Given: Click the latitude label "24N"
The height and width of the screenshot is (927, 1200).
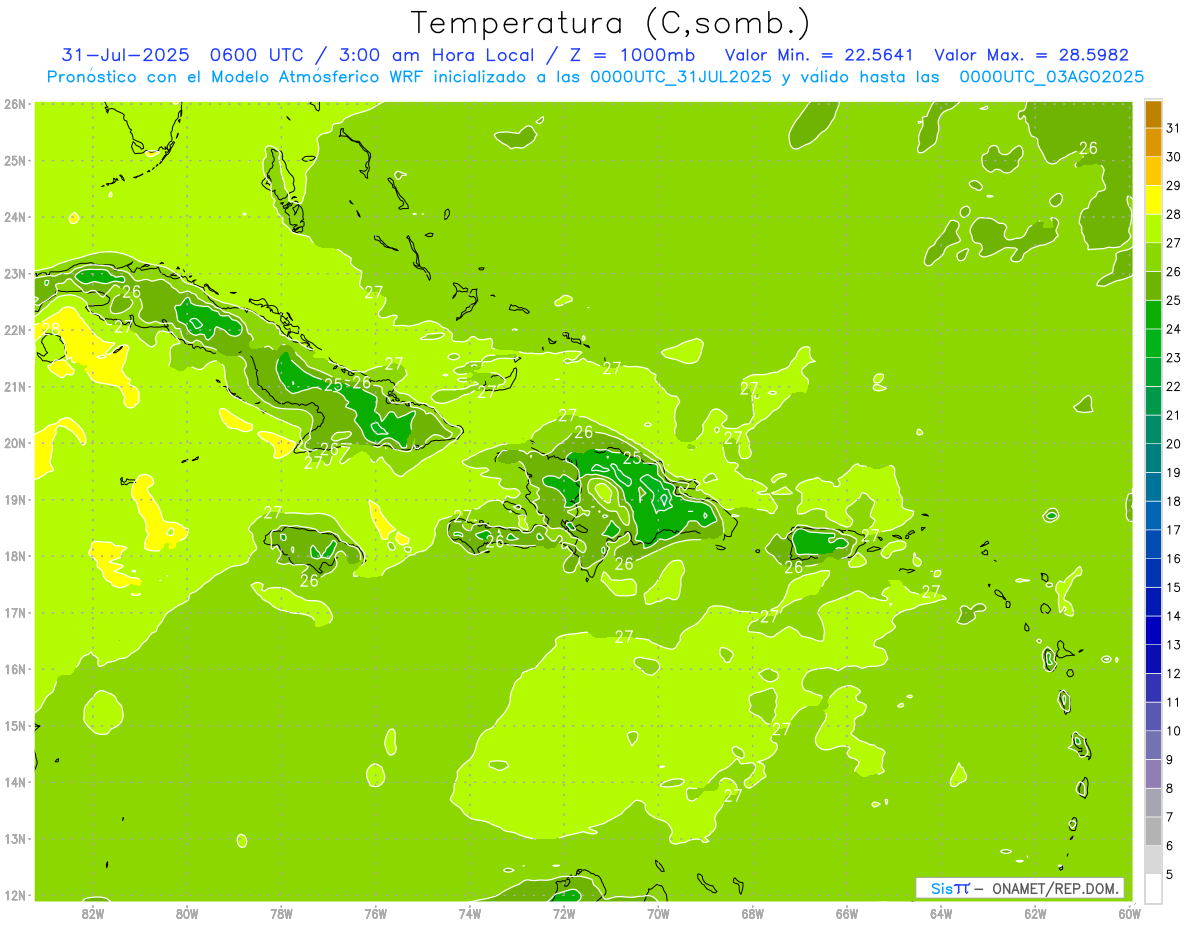Looking at the screenshot, I should (x=15, y=217).
